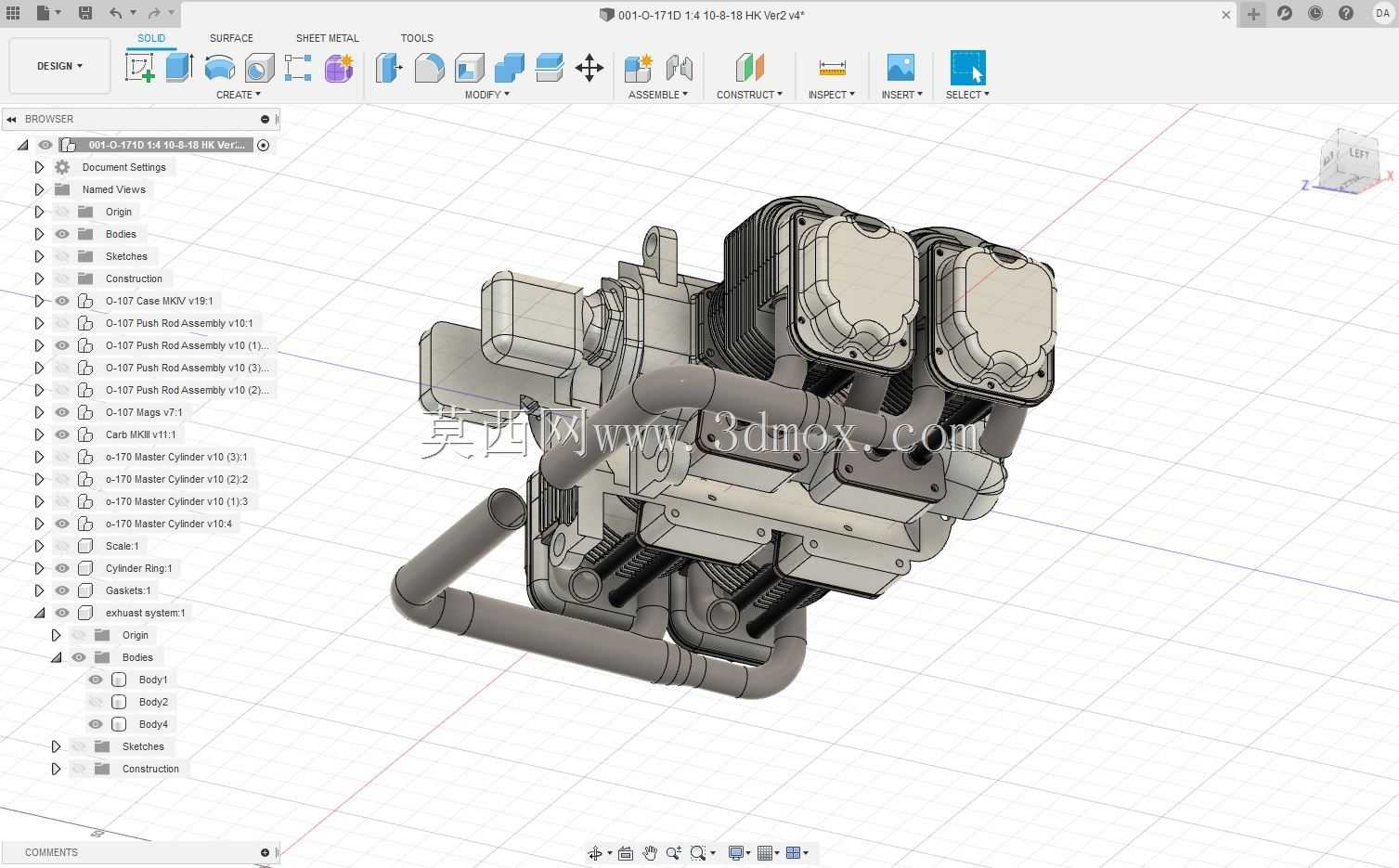This screenshot has width=1399, height=868.
Task: Toggle visibility of exhuast system:1
Action: tap(62, 613)
